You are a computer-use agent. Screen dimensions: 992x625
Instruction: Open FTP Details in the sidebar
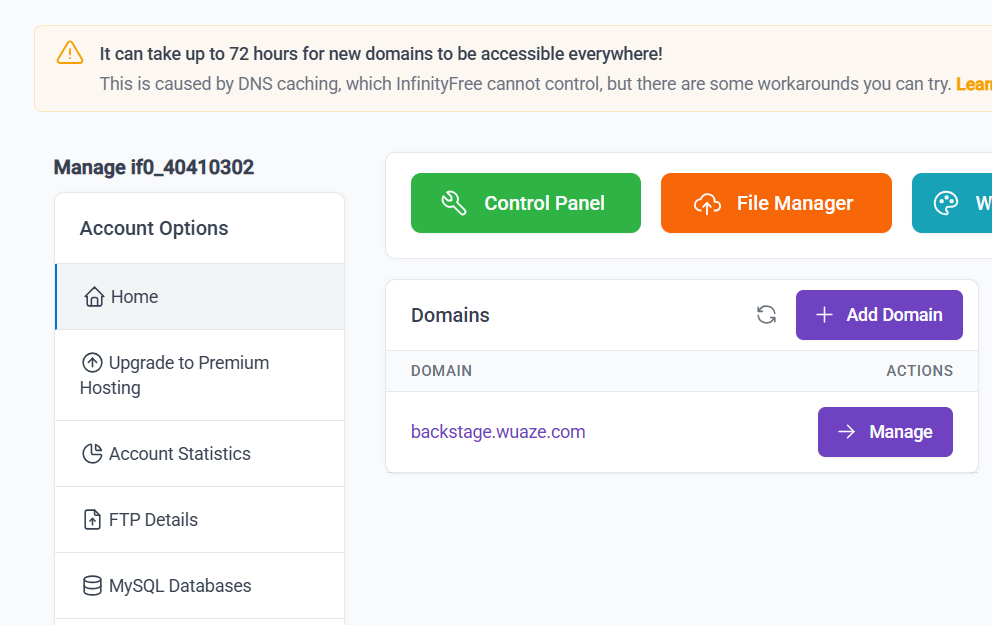tap(153, 520)
